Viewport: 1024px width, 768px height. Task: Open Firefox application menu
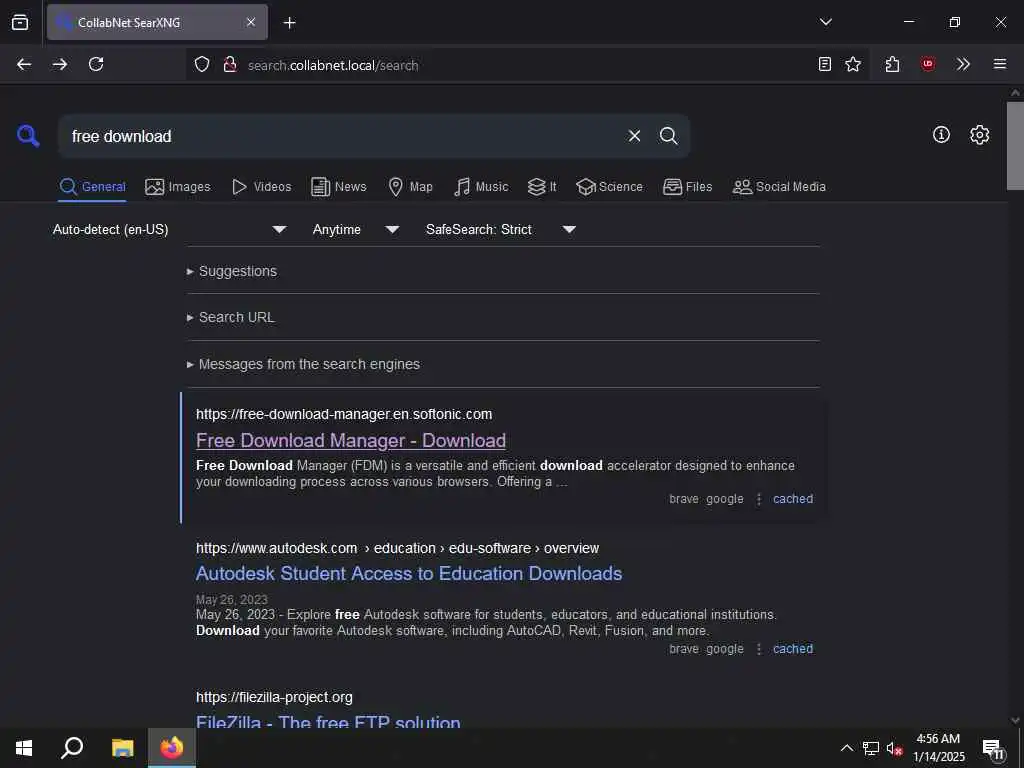tap(1000, 64)
